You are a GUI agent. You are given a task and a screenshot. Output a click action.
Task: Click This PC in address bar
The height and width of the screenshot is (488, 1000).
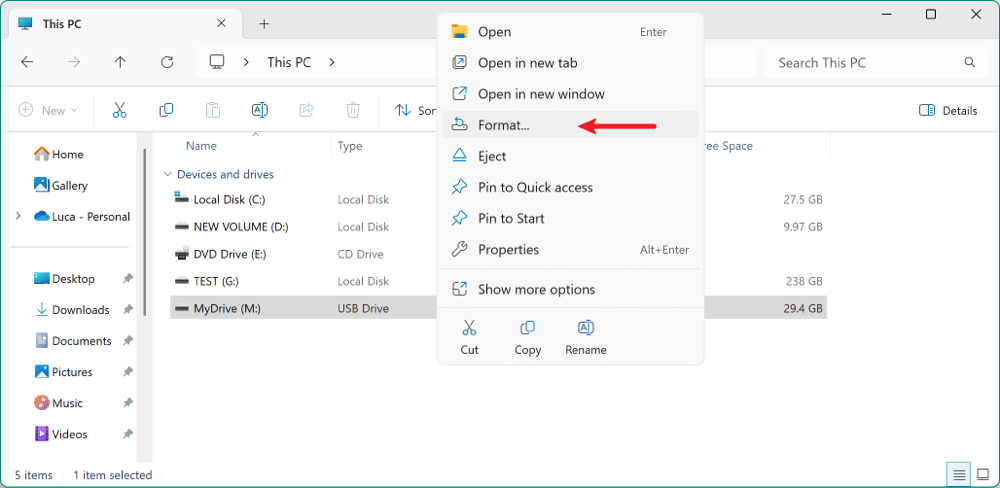point(289,63)
